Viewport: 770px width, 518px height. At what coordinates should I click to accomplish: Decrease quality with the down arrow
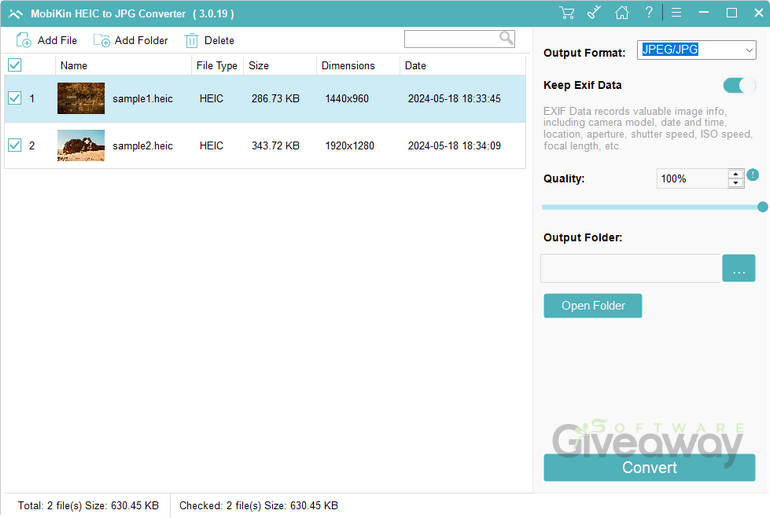tap(736, 183)
